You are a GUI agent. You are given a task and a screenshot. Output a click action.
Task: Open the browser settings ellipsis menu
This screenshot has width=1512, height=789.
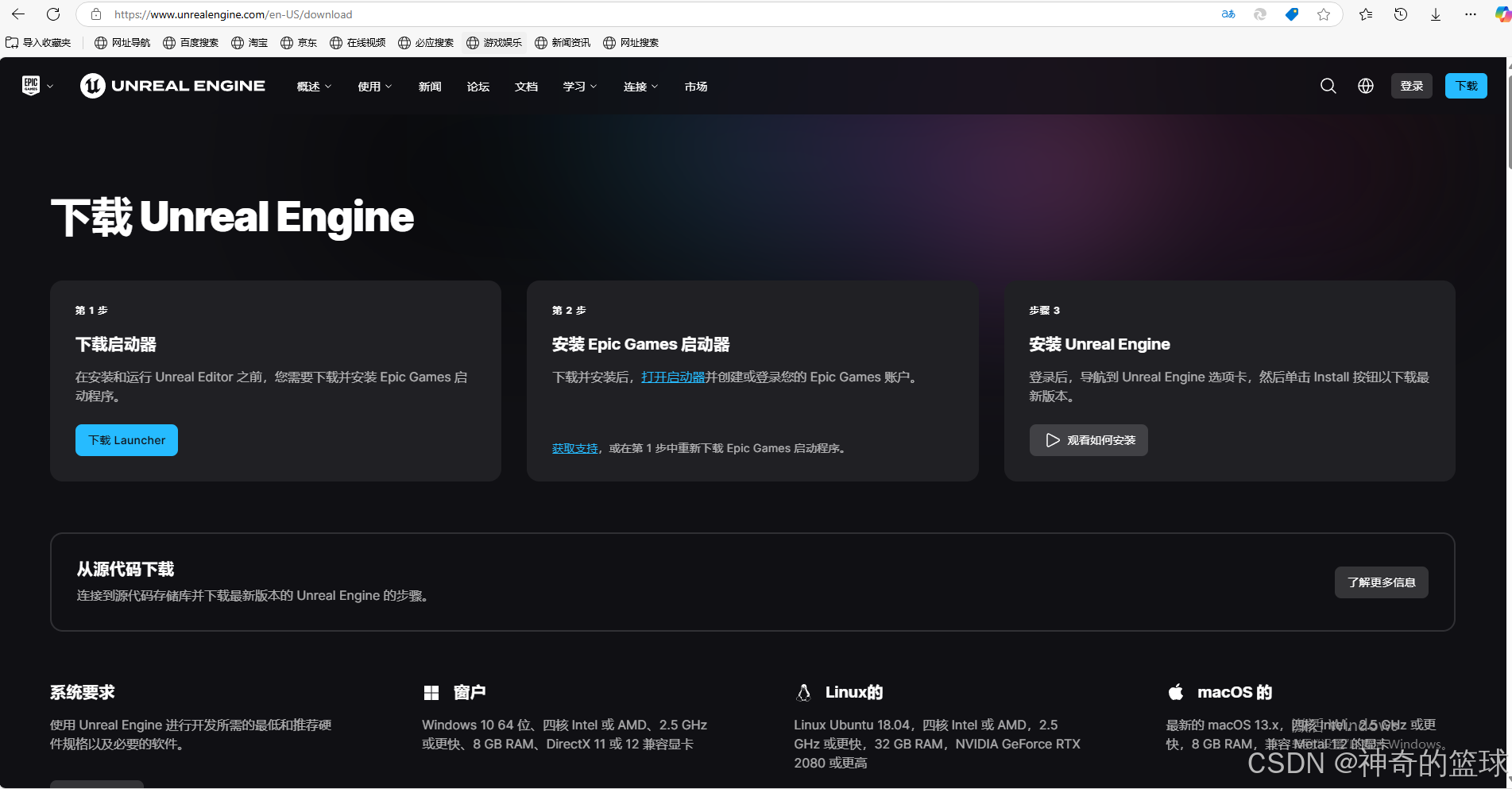[1471, 14]
